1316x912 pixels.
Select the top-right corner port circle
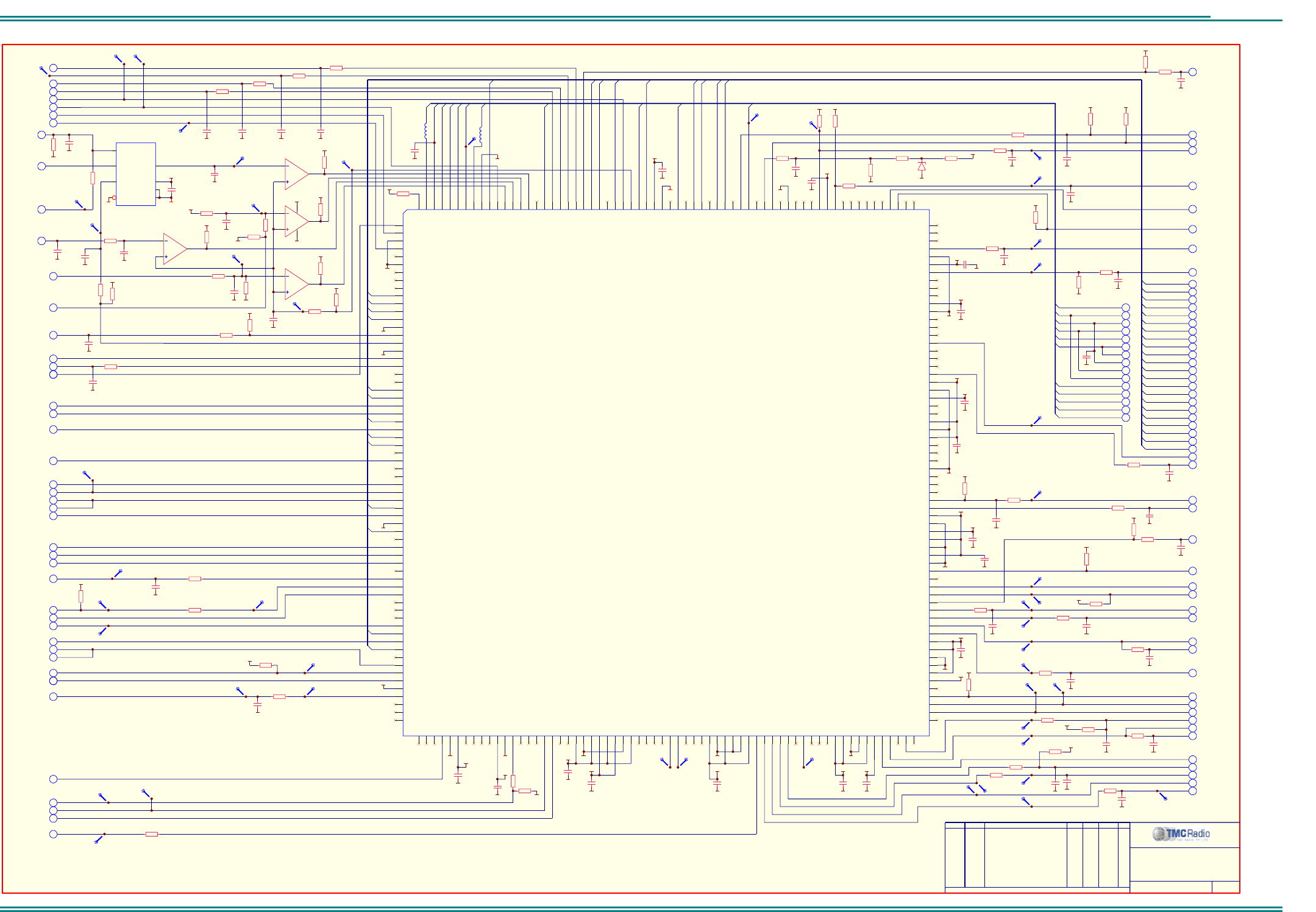pos(1192,72)
